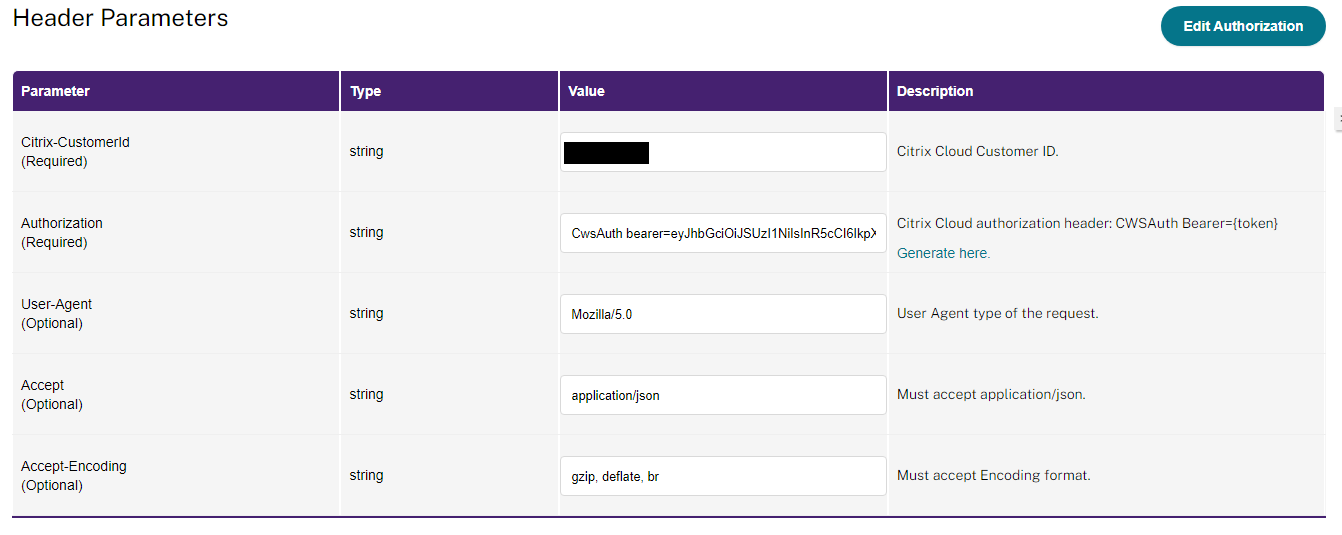Click the Header Parameters heading
Viewport: 1342px width, 535px height.
point(120,18)
